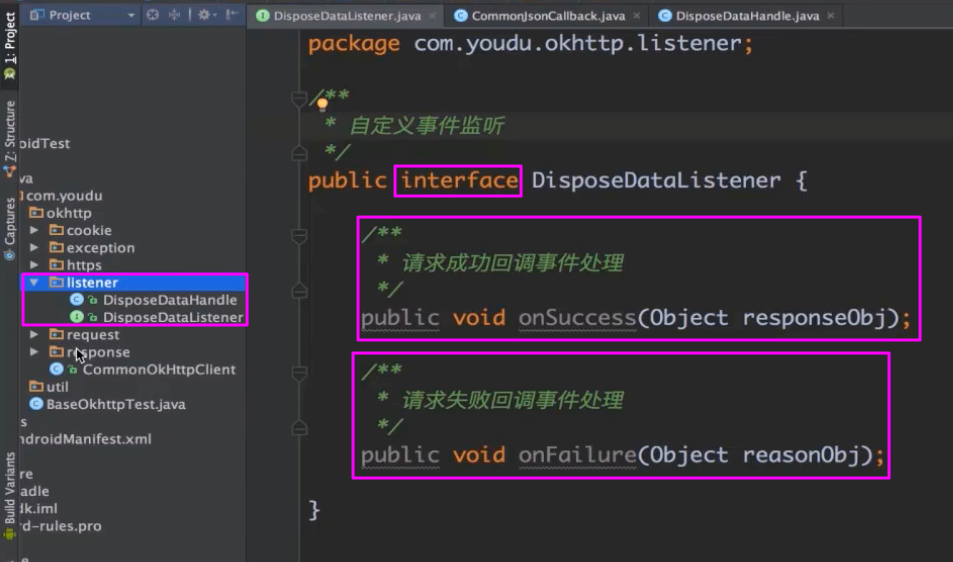Close the DisposeDataHandle.java tab
Screen dimensions: 953x562
831,16
